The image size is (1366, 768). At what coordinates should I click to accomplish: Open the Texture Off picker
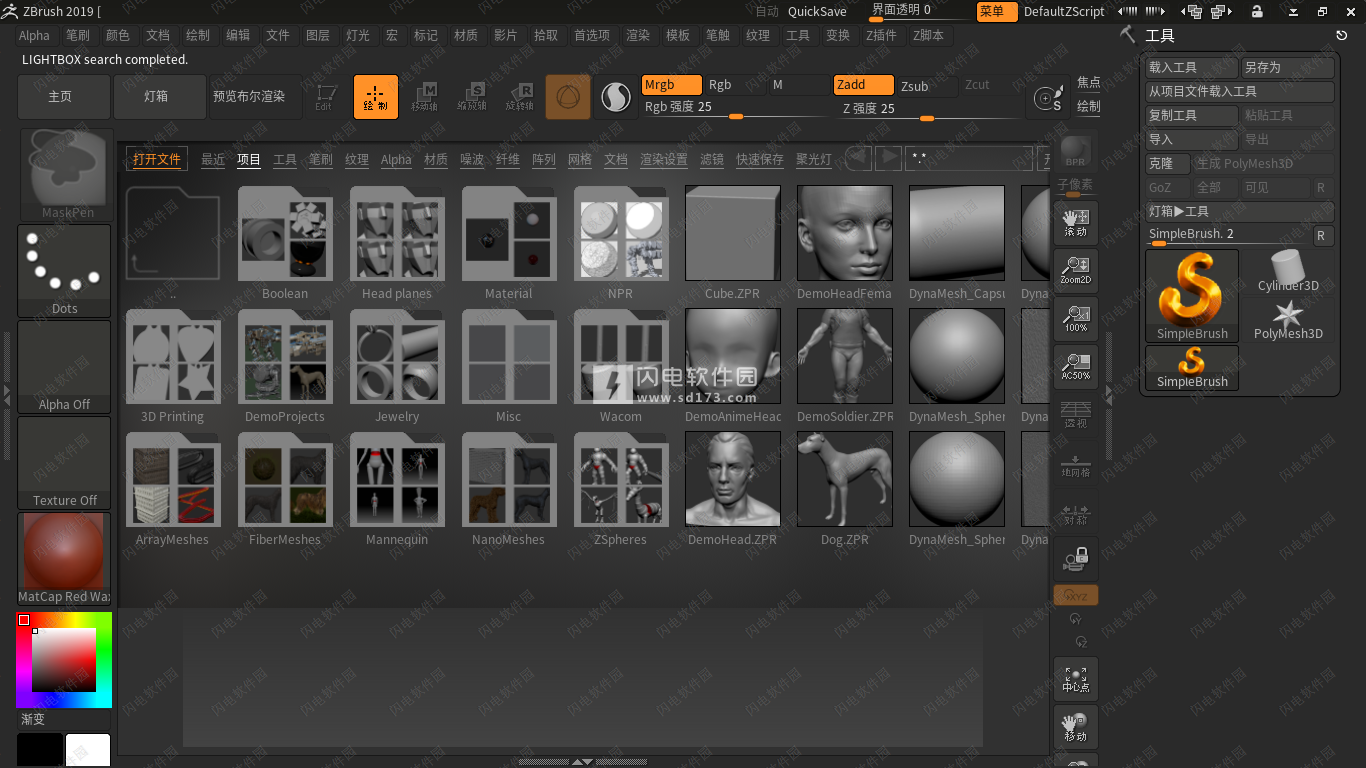point(64,462)
